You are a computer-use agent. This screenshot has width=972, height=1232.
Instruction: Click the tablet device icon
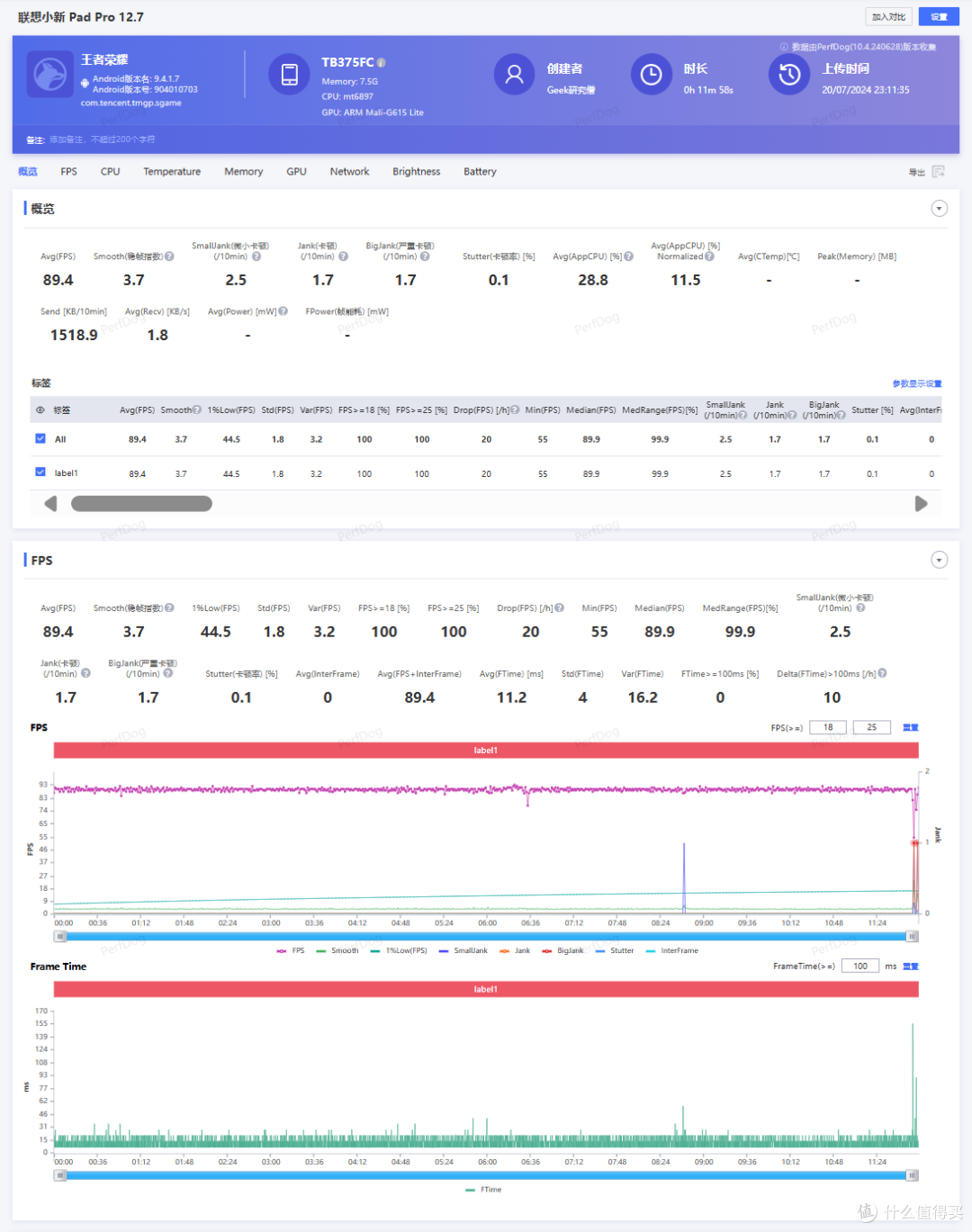(290, 74)
